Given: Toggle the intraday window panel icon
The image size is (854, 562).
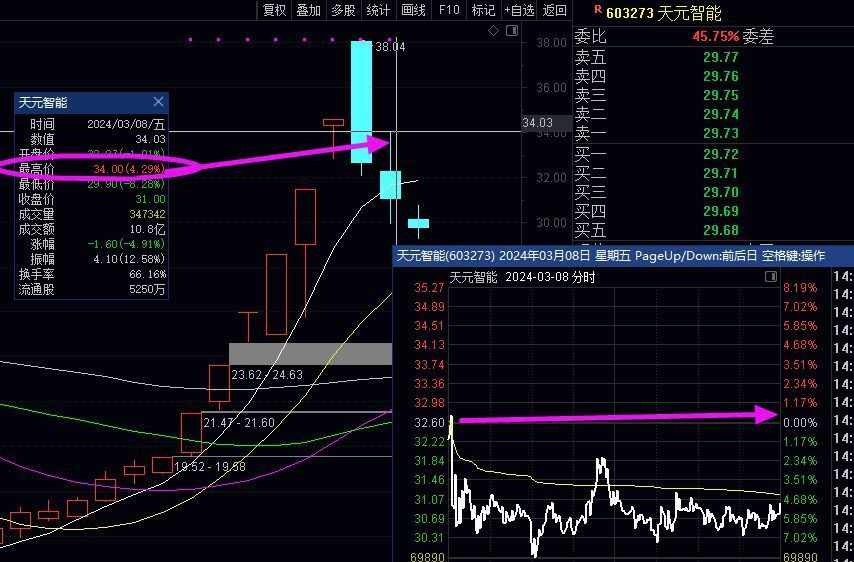Looking at the screenshot, I should point(771,277).
